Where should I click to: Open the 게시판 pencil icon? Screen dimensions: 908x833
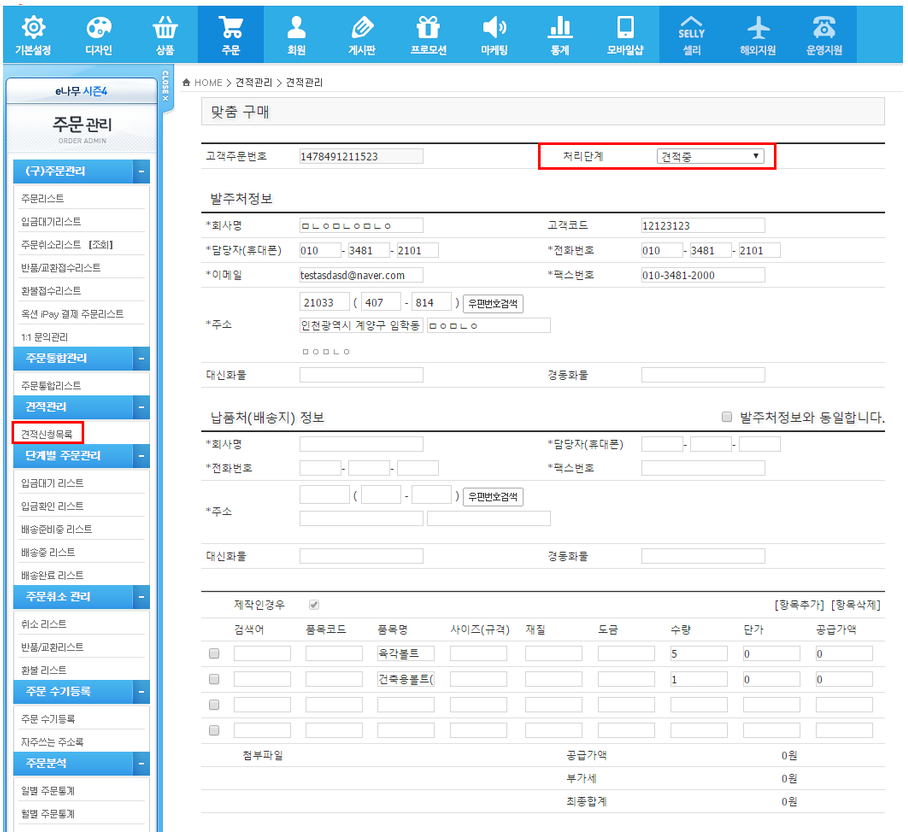(x=363, y=27)
